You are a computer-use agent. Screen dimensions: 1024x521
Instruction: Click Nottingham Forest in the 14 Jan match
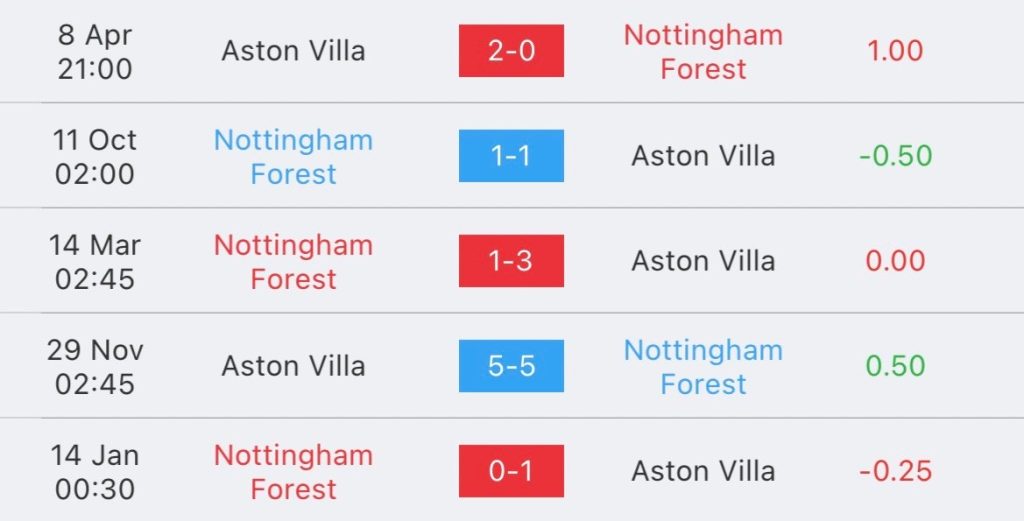pyautogui.click(x=293, y=472)
